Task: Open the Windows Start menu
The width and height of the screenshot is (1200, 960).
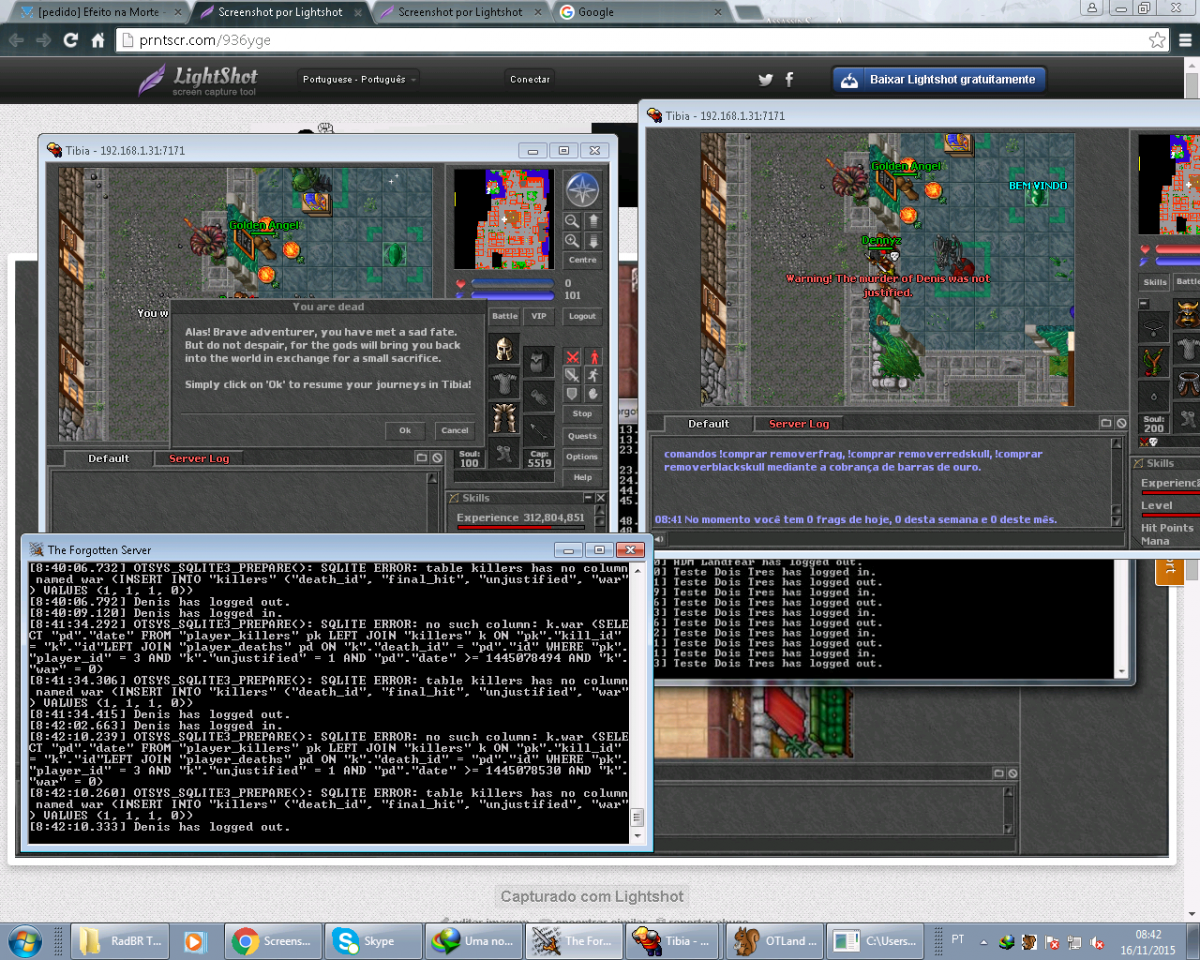Action: point(24,941)
